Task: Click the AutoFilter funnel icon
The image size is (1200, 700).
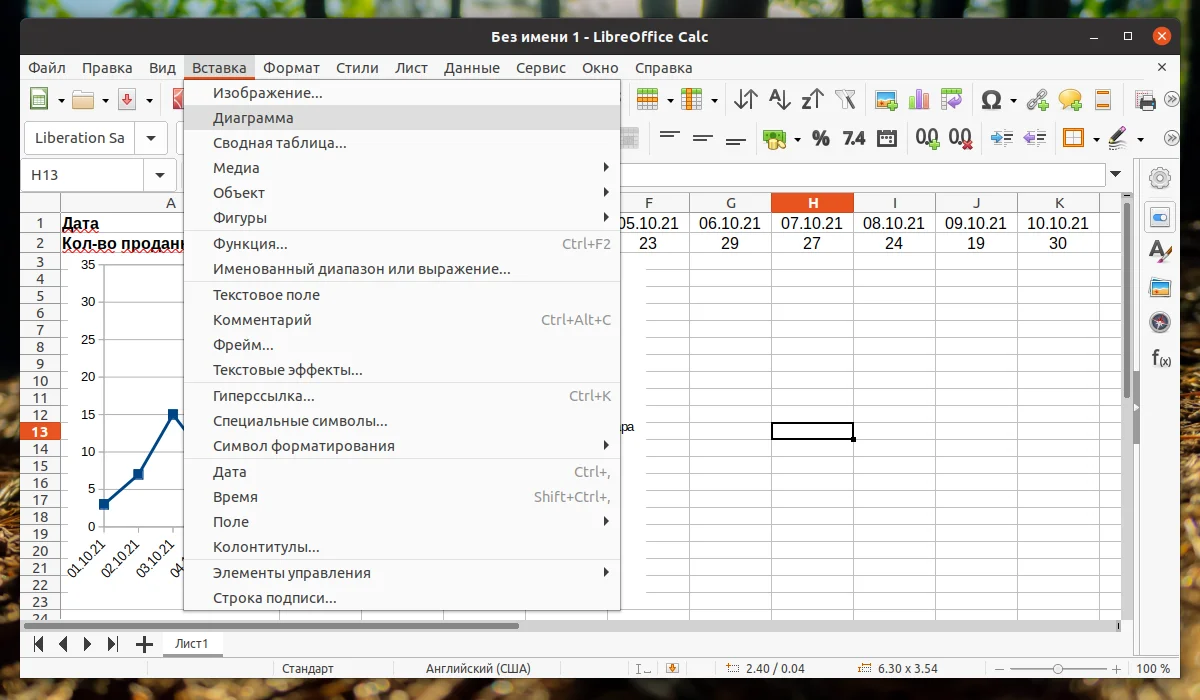Action: pyautogui.click(x=845, y=99)
